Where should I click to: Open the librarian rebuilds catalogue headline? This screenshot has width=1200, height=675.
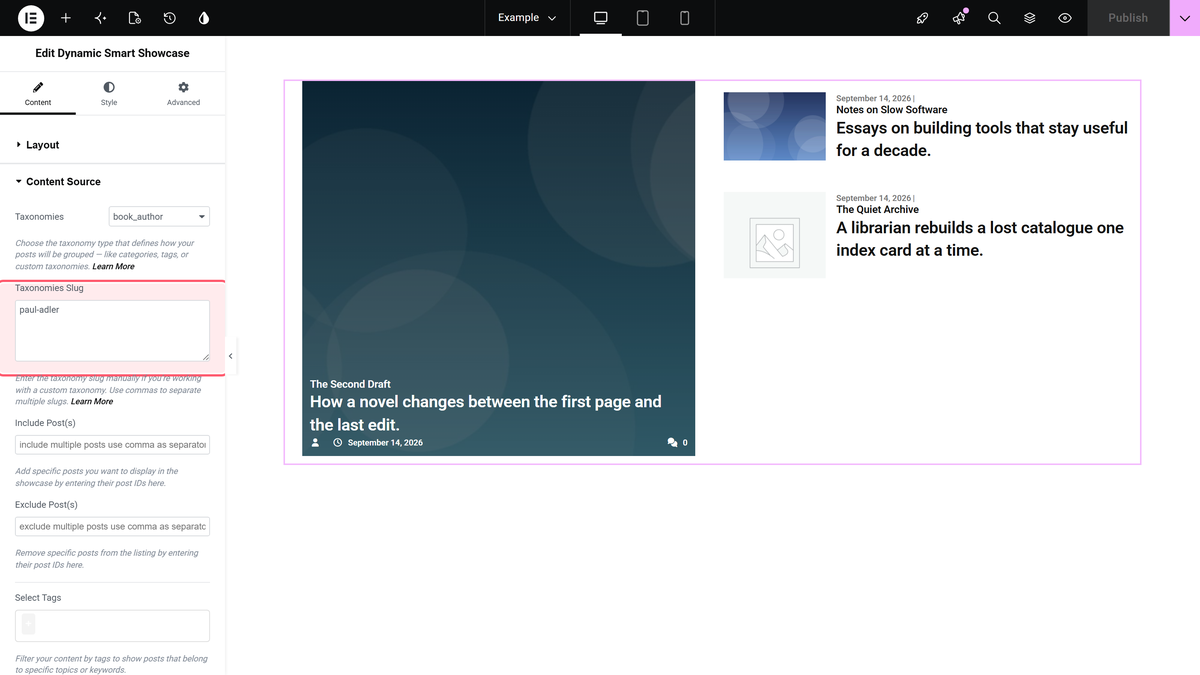pos(980,239)
